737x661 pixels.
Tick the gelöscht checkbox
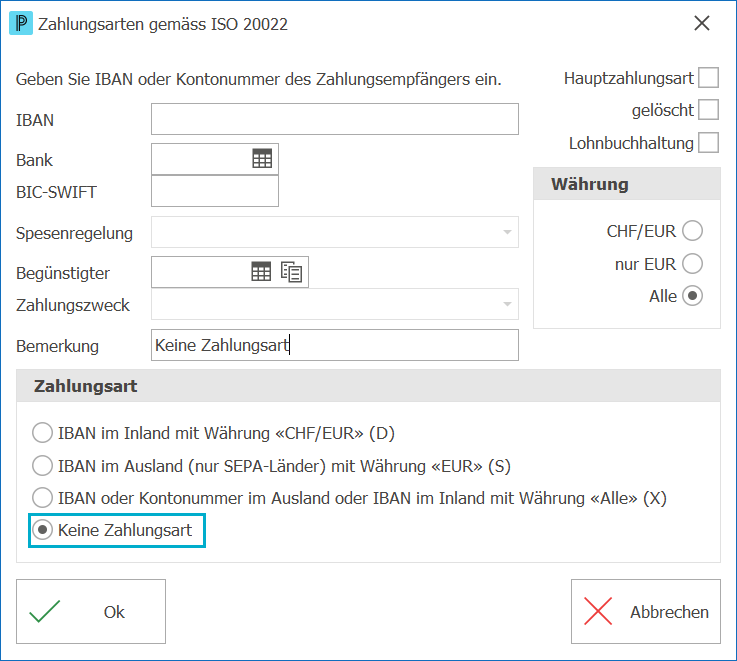click(x=708, y=110)
